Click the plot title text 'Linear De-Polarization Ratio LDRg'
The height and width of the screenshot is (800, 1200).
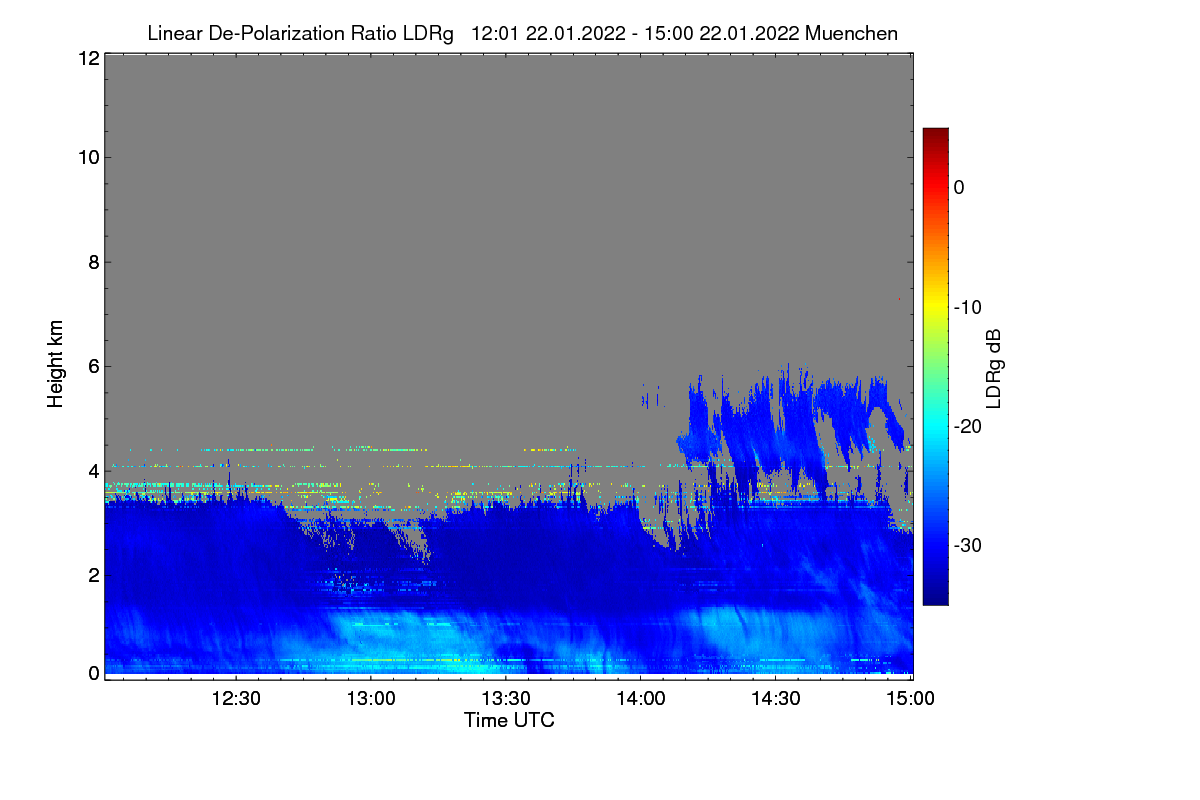point(300,33)
